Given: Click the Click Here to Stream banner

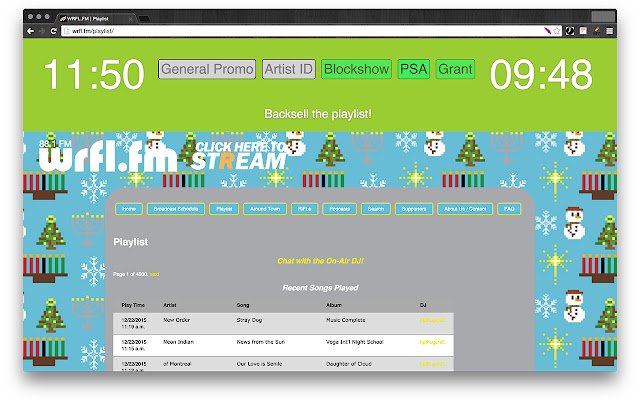Looking at the screenshot, I should [x=240, y=156].
